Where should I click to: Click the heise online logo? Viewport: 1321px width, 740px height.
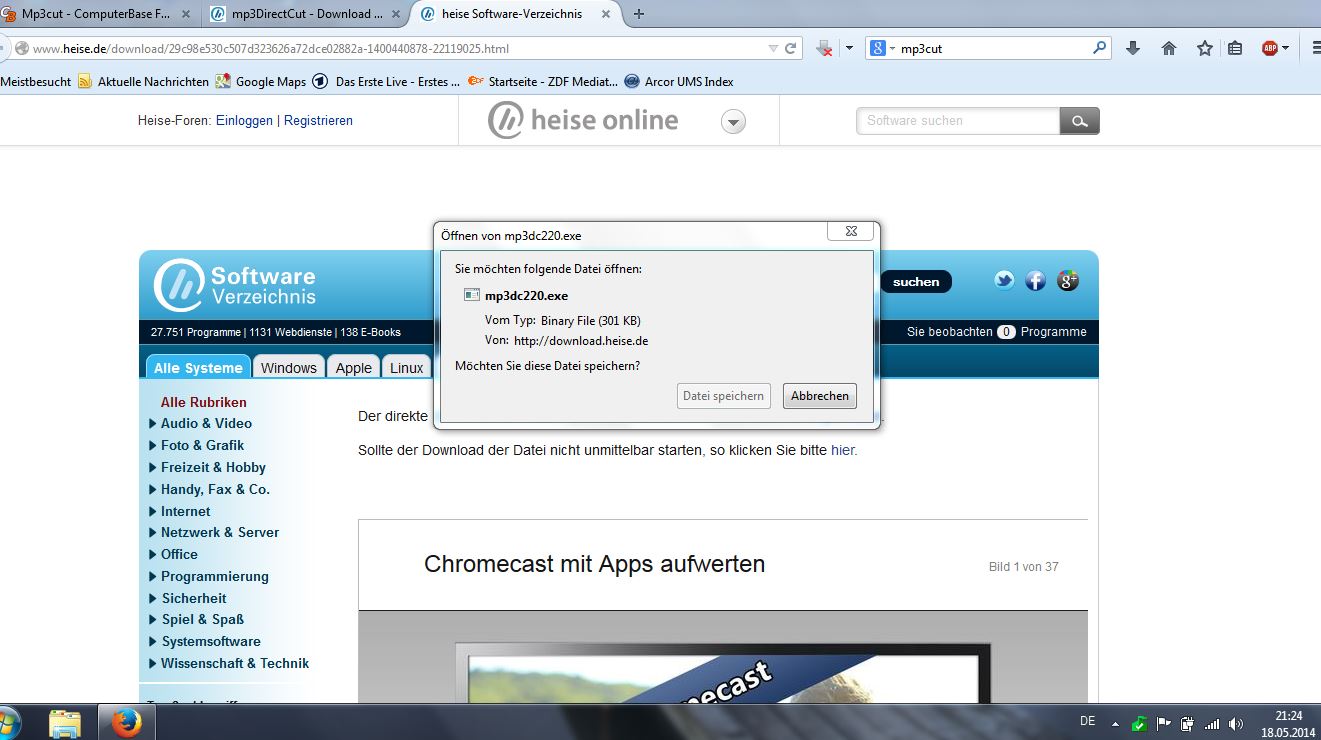(x=583, y=120)
